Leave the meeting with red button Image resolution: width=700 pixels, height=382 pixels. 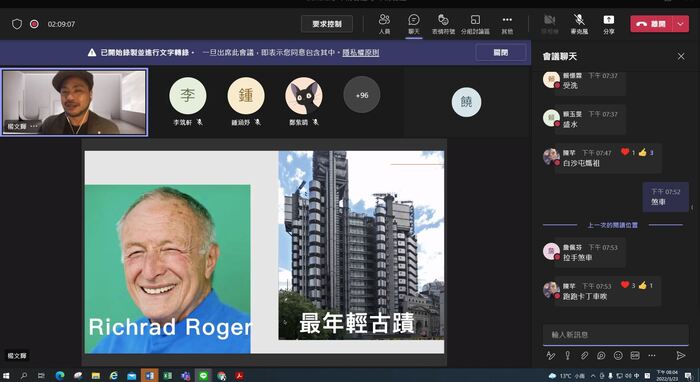(651, 24)
